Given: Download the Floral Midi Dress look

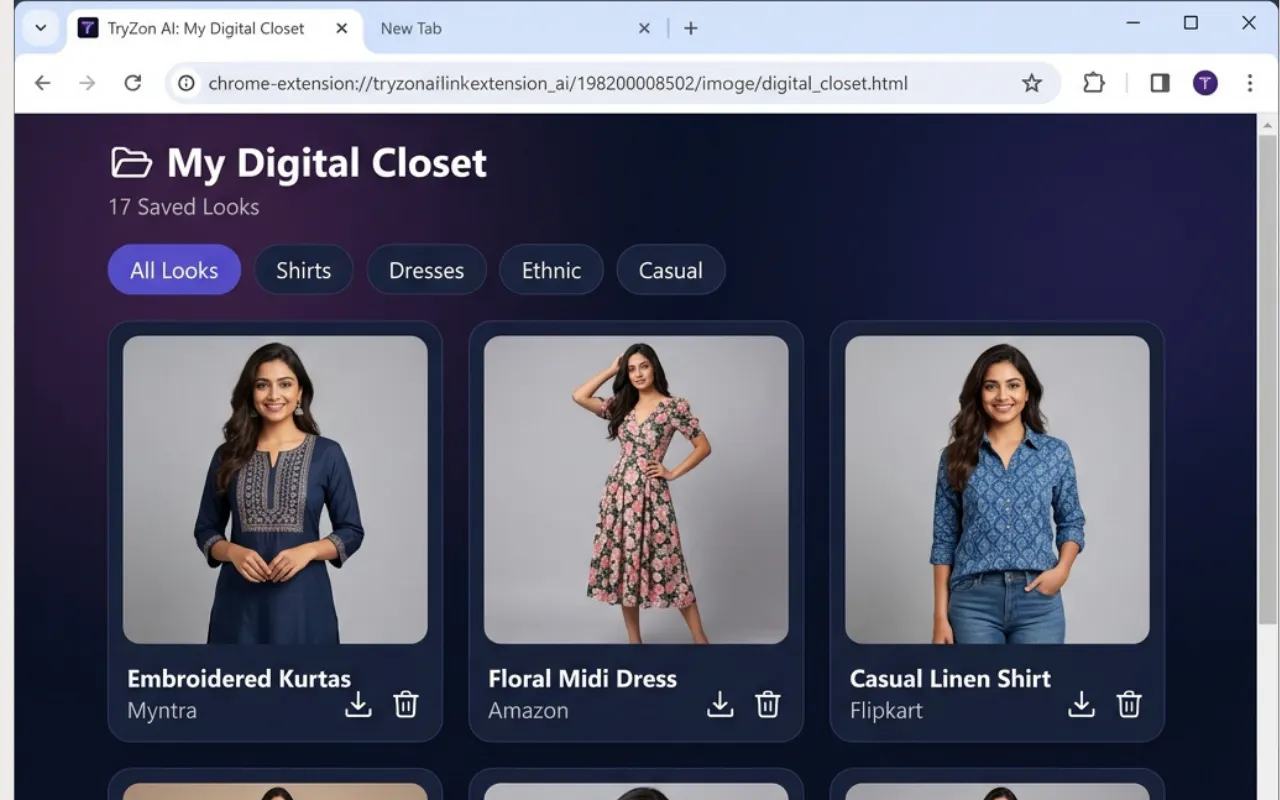Looking at the screenshot, I should point(720,704).
